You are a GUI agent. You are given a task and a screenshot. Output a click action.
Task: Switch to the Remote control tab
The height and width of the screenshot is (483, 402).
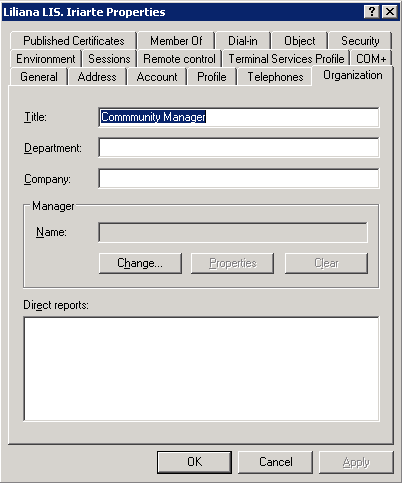click(179, 59)
